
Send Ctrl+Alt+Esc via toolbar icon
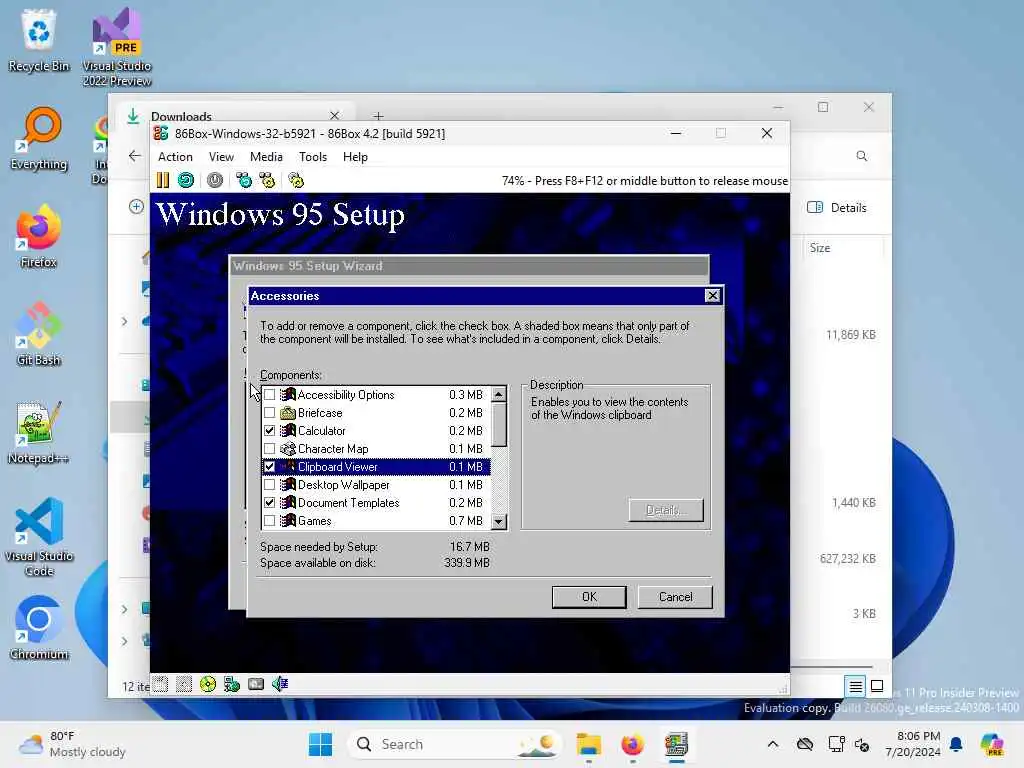click(x=268, y=180)
